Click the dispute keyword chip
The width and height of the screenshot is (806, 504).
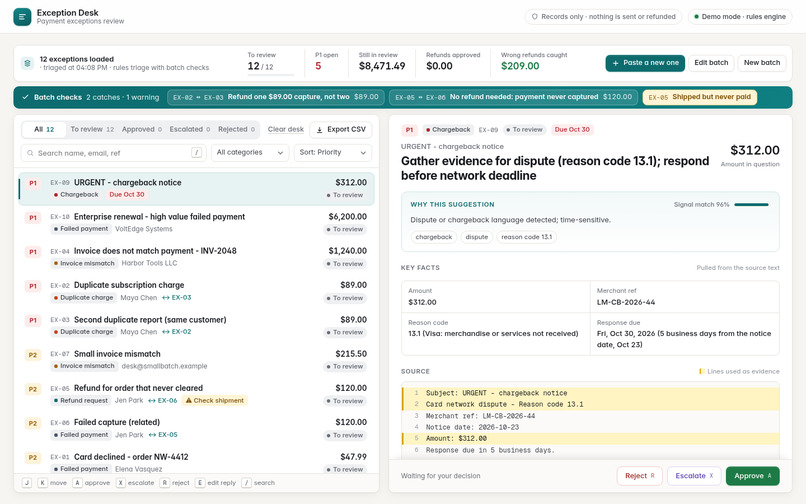(x=477, y=237)
